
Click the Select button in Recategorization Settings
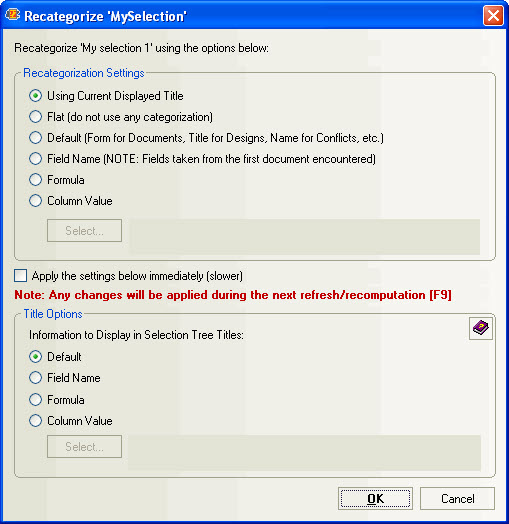pos(84,231)
